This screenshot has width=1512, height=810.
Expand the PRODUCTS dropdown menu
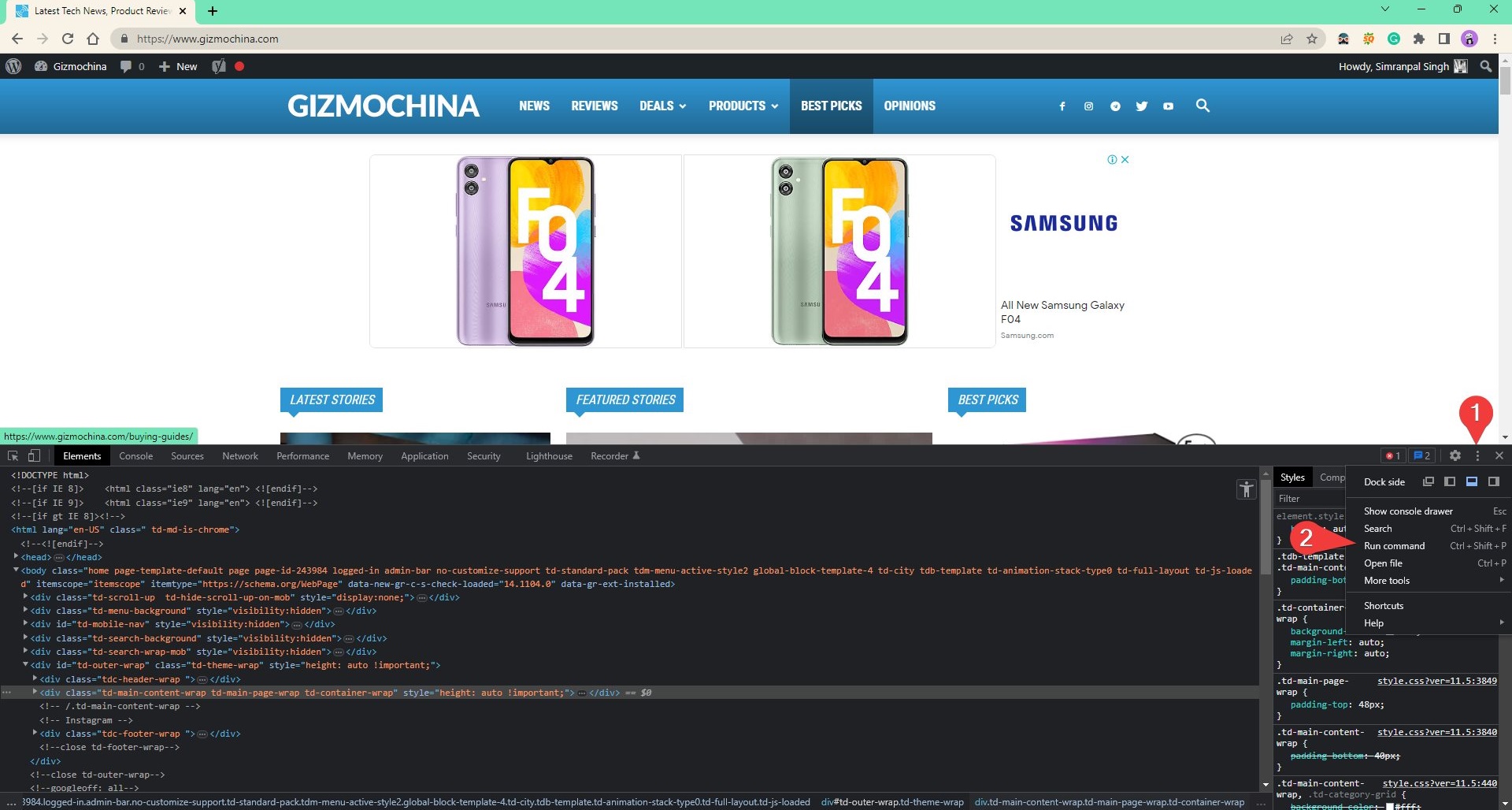743,106
